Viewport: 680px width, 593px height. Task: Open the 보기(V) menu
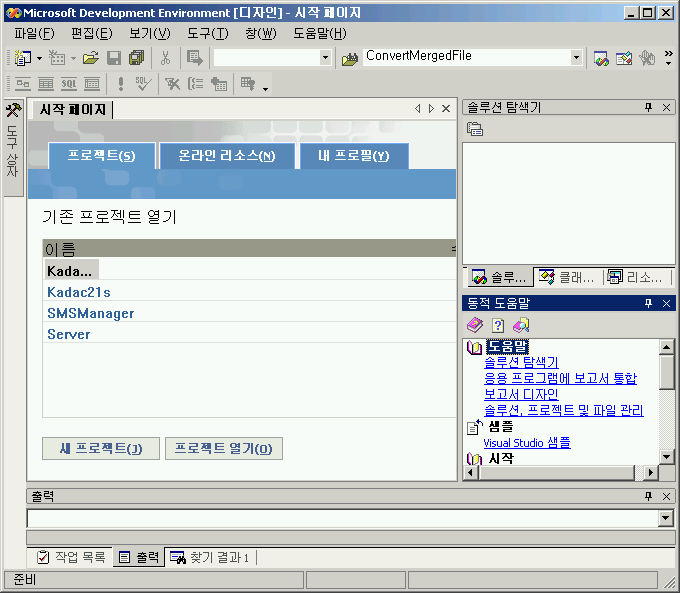point(150,33)
